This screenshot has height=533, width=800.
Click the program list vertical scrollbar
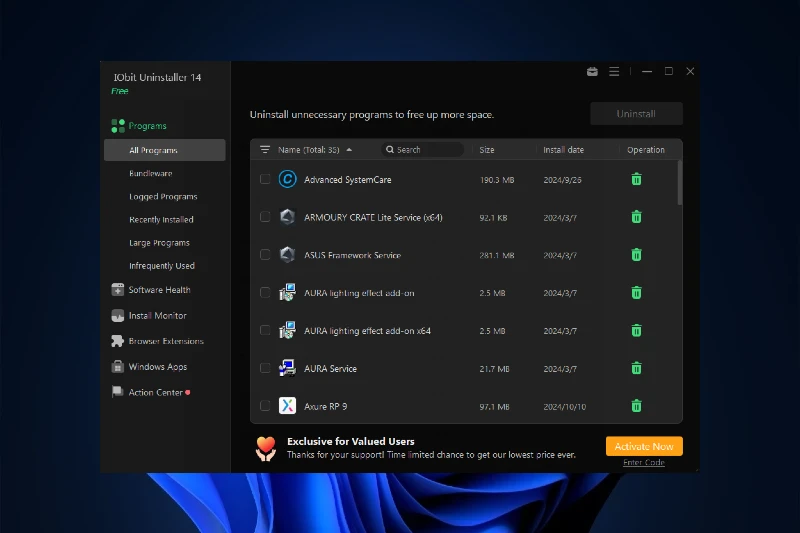click(680, 183)
